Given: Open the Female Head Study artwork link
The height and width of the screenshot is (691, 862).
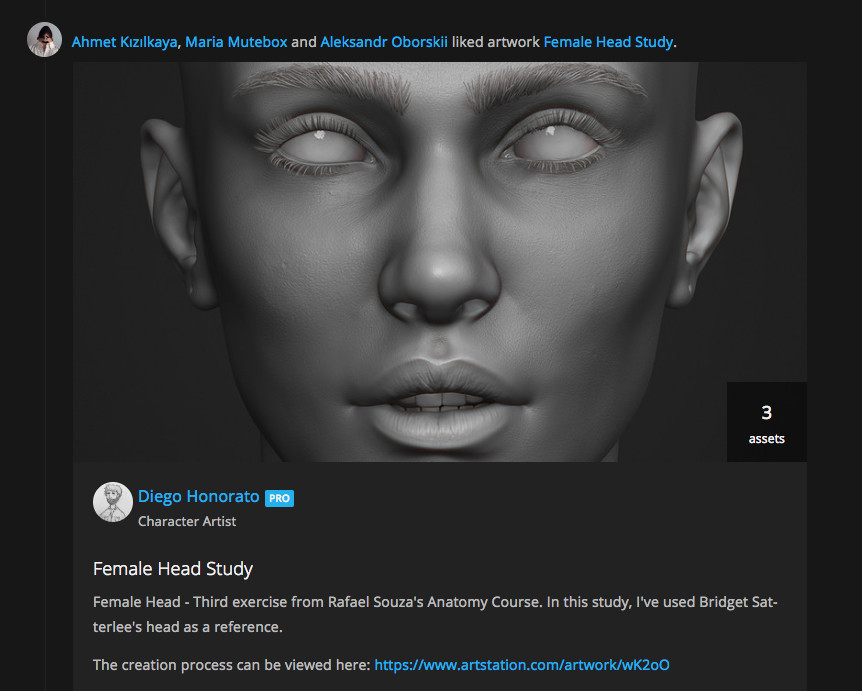Looking at the screenshot, I should (x=608, y=42).
